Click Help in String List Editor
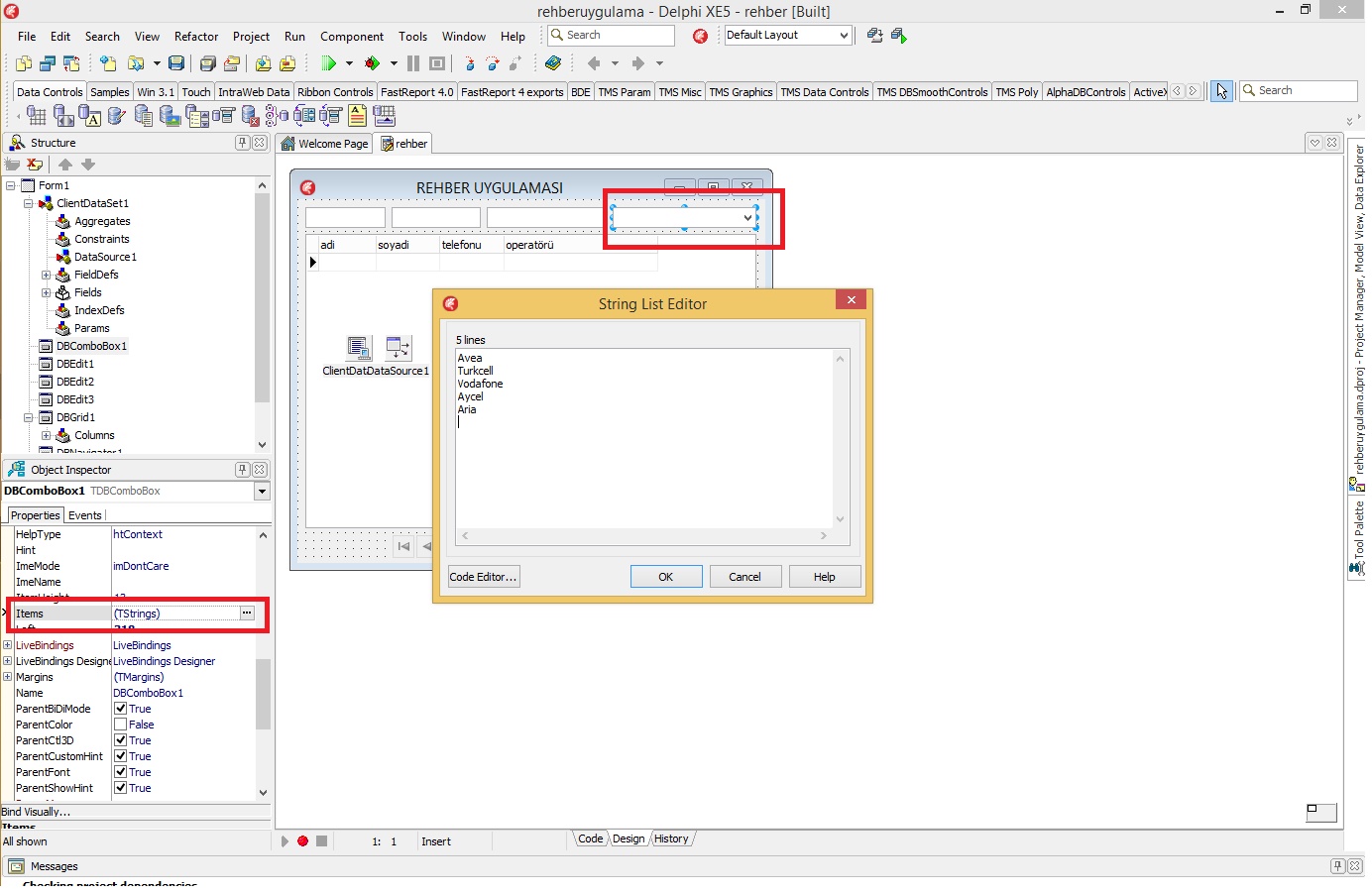1372x894 pixels. tap(825, 577)
